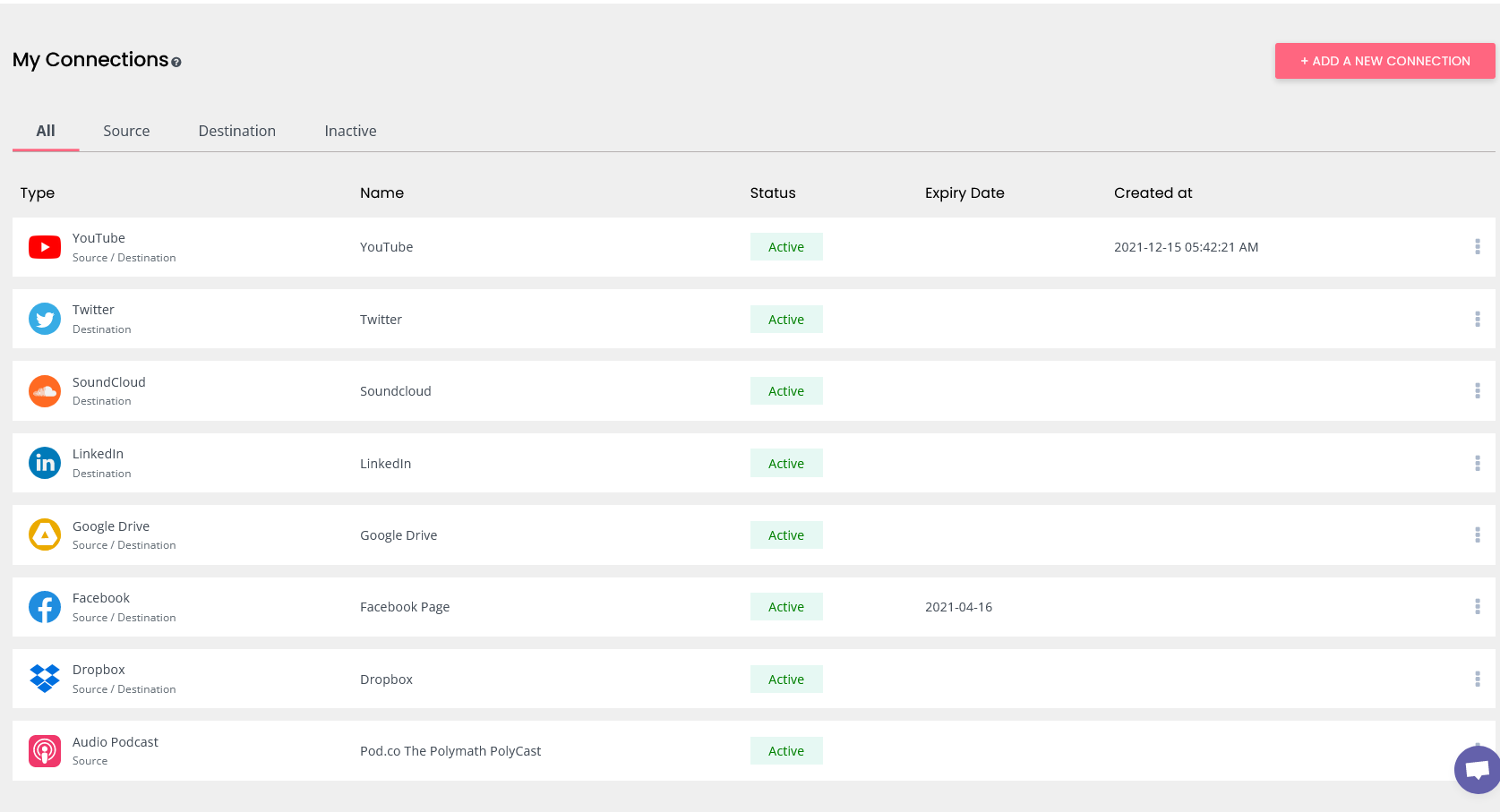Click the Audio Podcast type label
1500x812 pixels.
(116, 742)
